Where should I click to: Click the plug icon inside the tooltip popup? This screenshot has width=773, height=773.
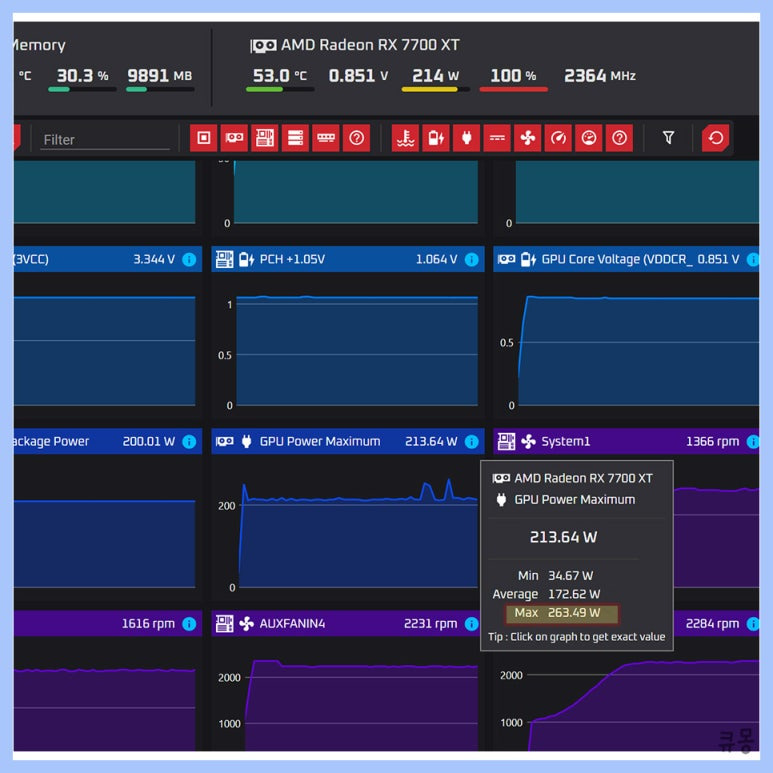(501, 500)
